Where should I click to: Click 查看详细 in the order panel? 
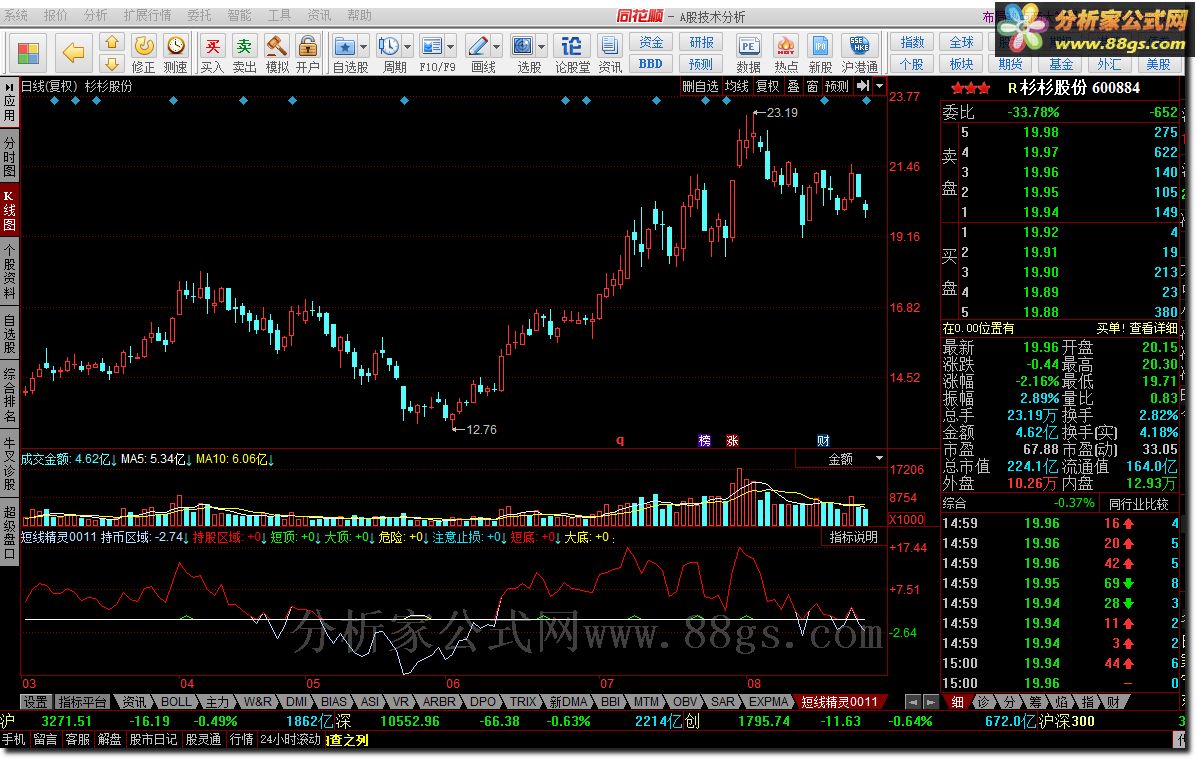[1153, 328]
